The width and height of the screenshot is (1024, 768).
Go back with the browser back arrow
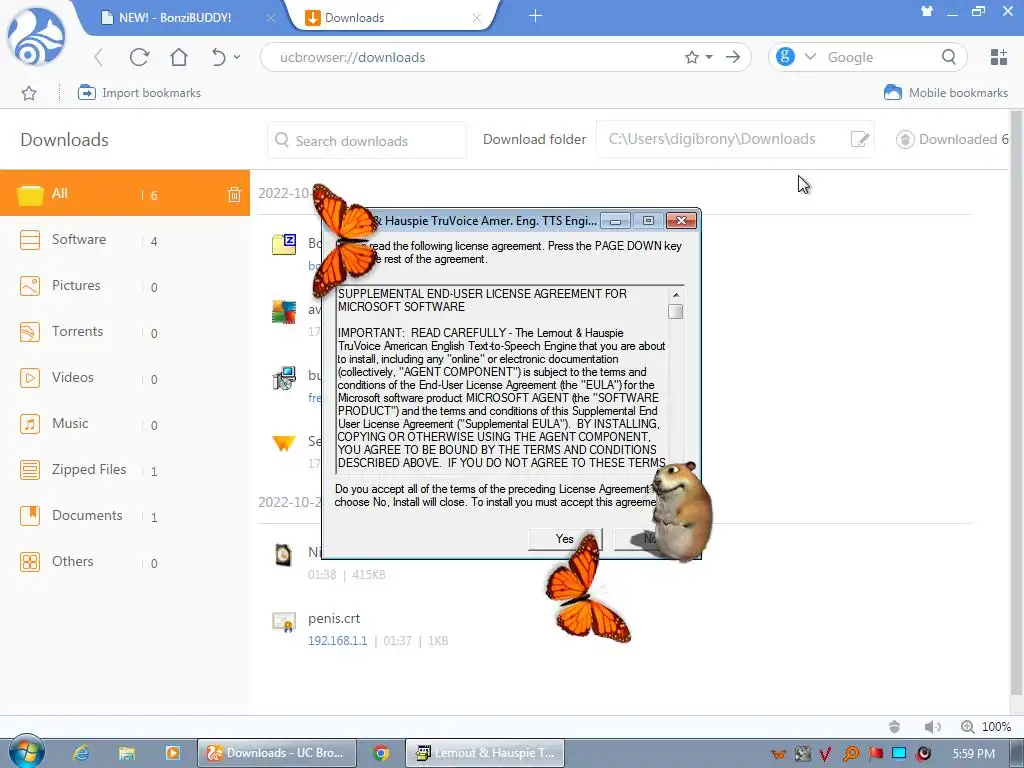99,57
